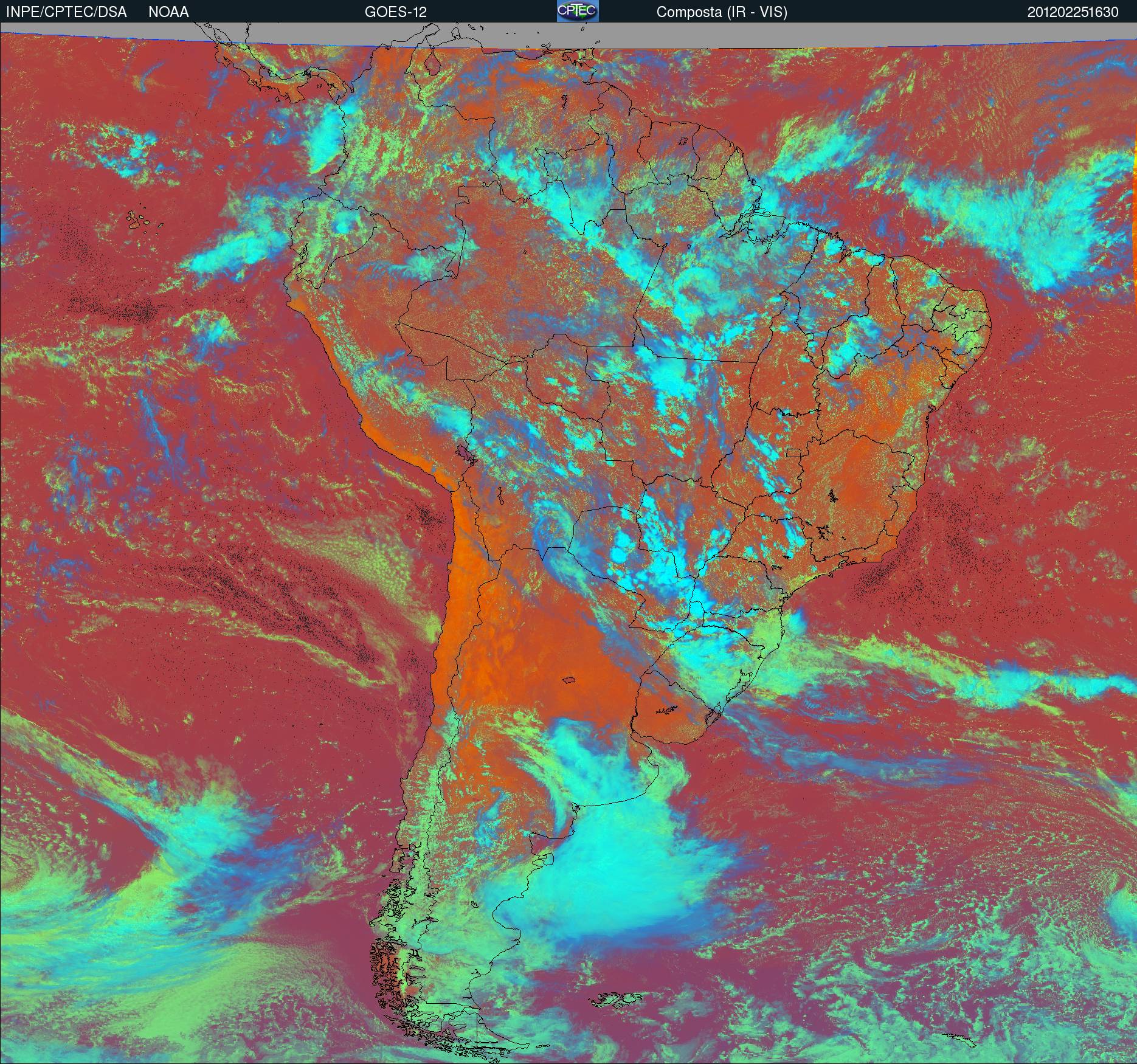Viewport: 1137px width, 1064px height.
Task: Click the INPE/CPTEC/DSA header text
Action: point(66,12)
